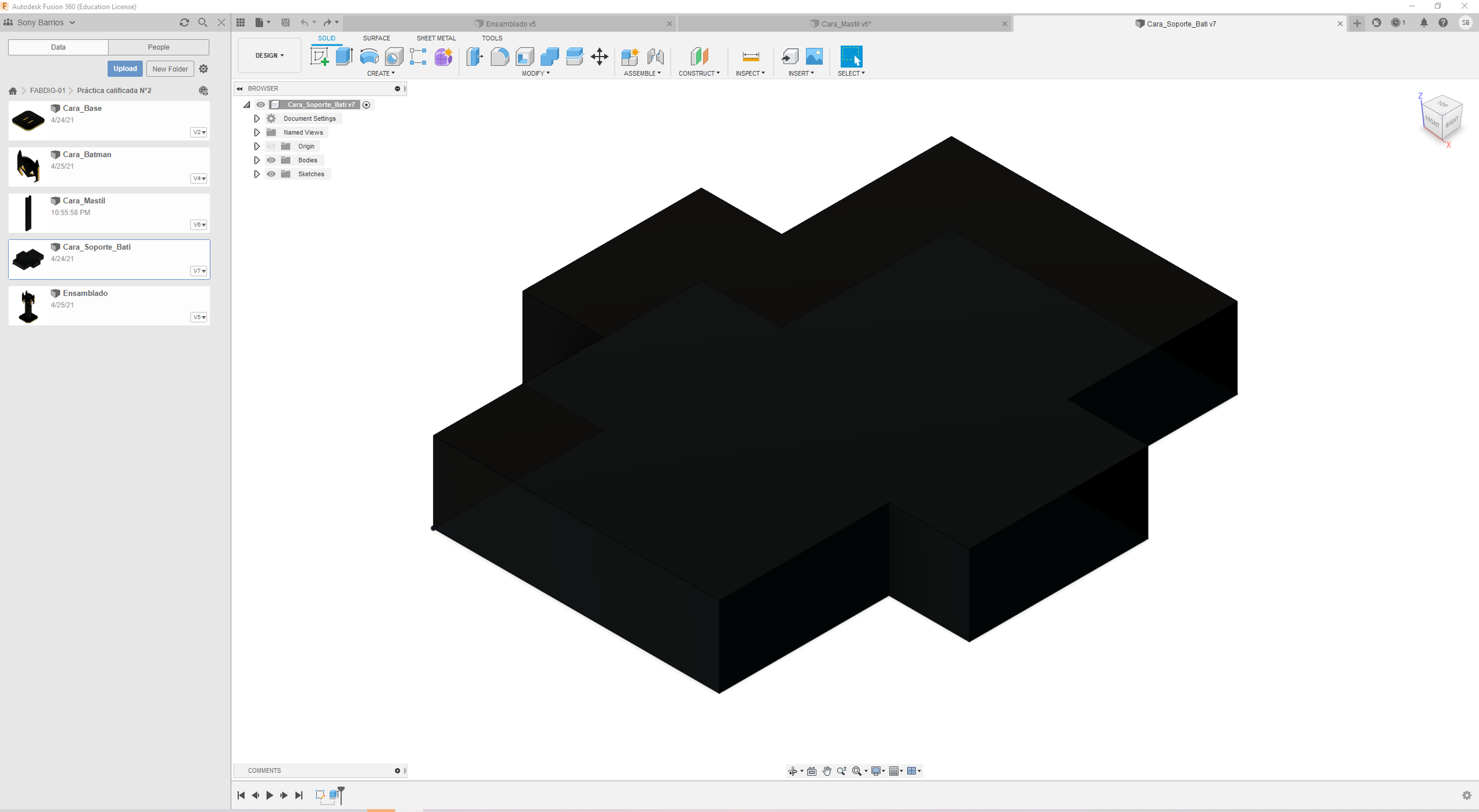Open the Ensamblado design thumbnail
This screenshot has height=812, width=1479.
pos(28,306)
